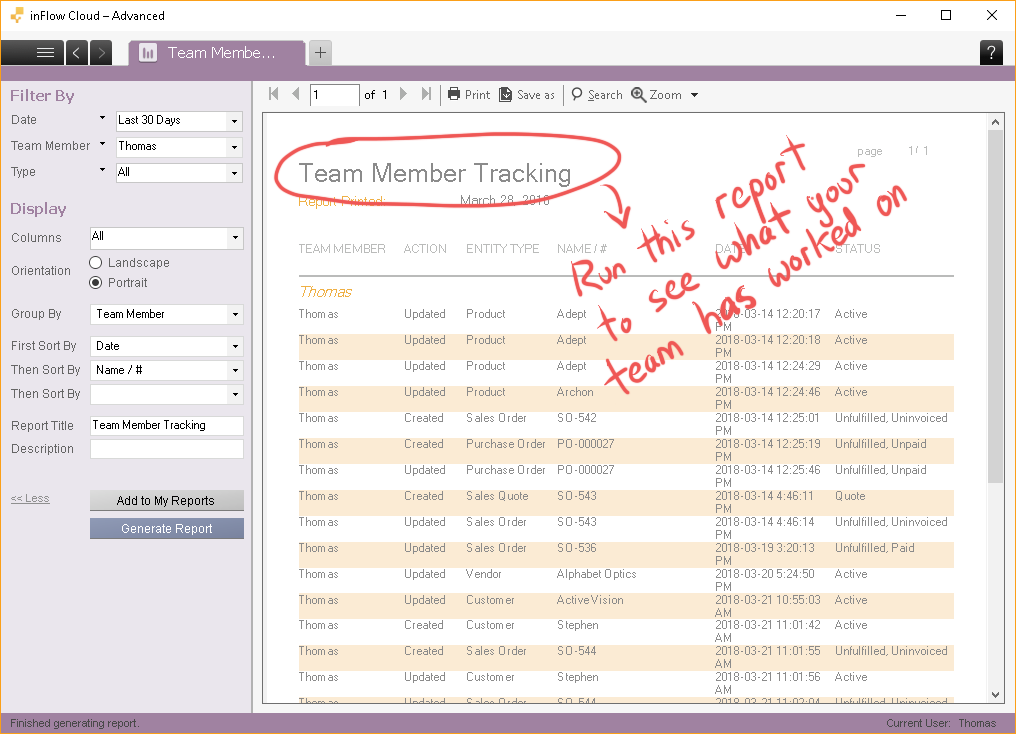
Task: Open the Zoom options
Action: click(664, 95)
